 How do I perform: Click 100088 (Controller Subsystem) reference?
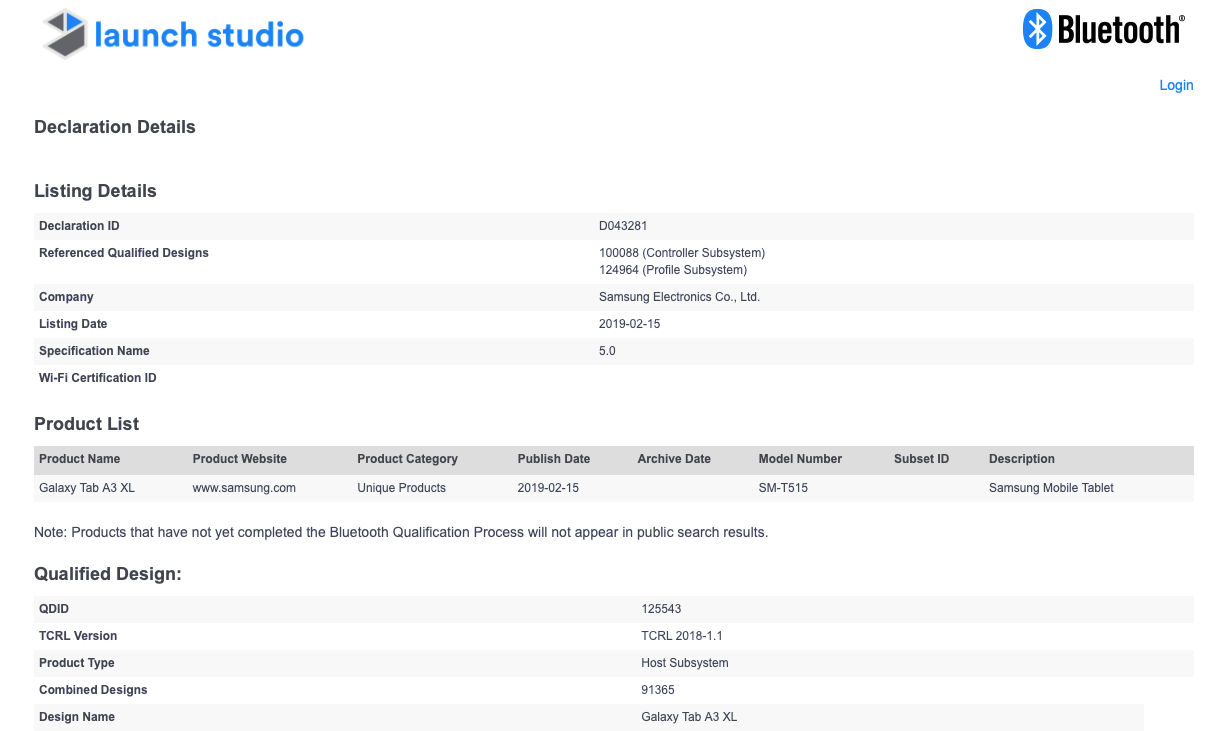(x=682, y=253)
